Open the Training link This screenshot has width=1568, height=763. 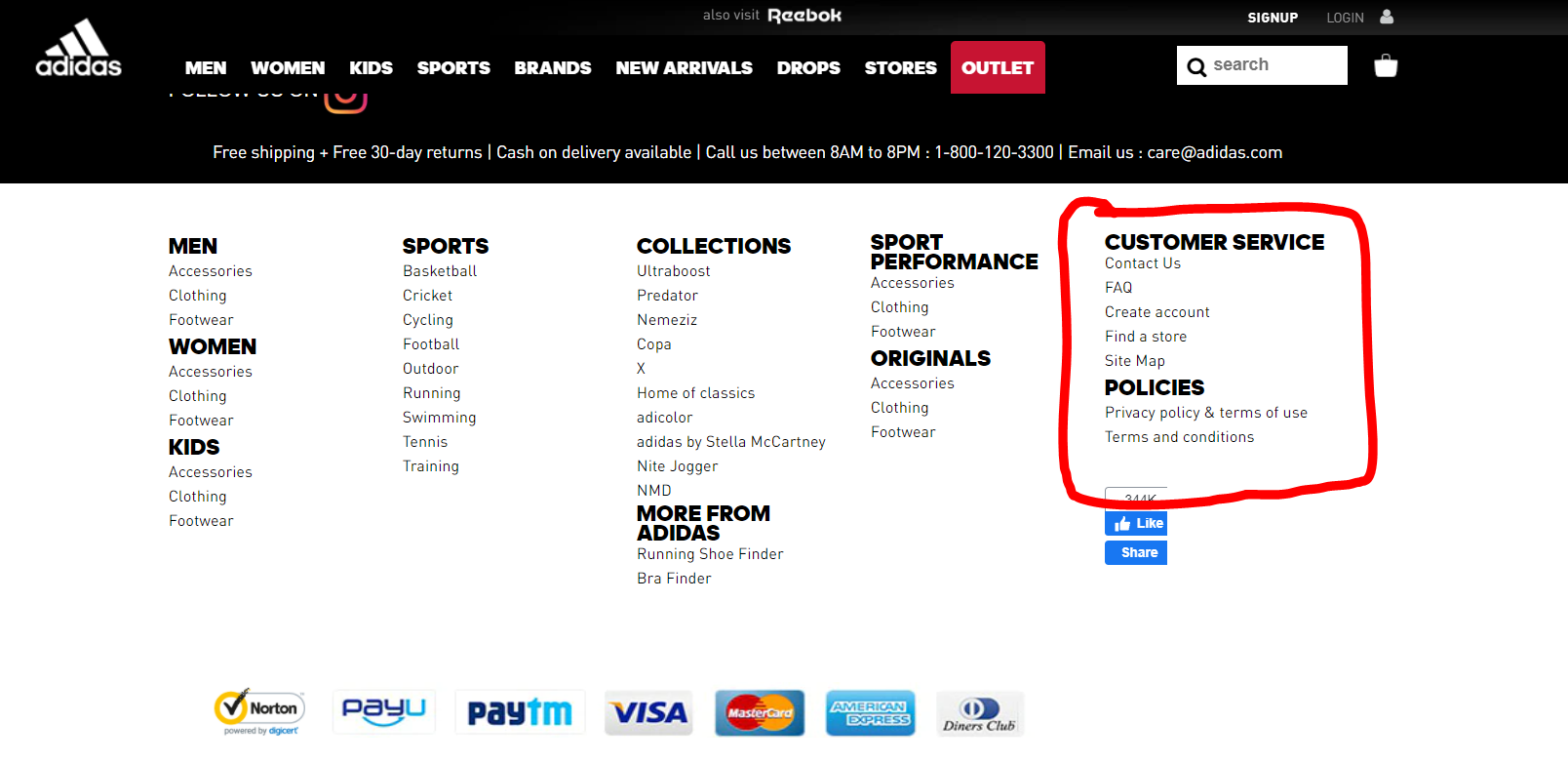point(431,466)
